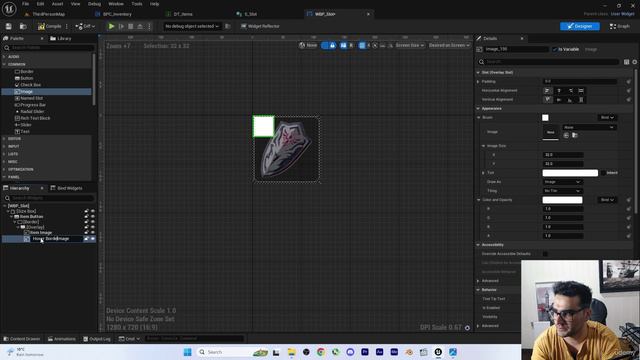Toggle visibility eye for Hover Border Image row
Screen dimensions: 640x360
point(93,239)
